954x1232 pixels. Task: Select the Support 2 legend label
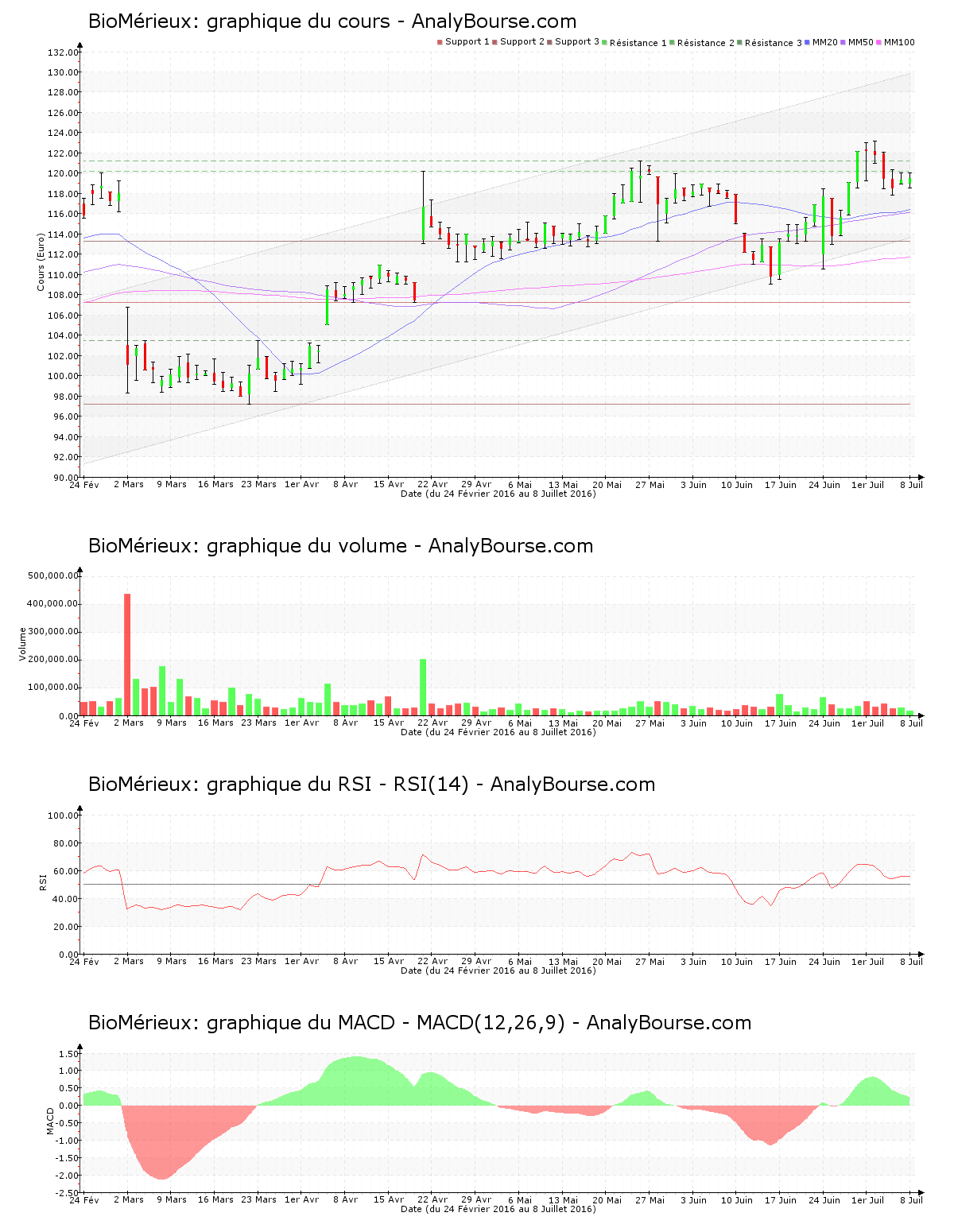522,42
